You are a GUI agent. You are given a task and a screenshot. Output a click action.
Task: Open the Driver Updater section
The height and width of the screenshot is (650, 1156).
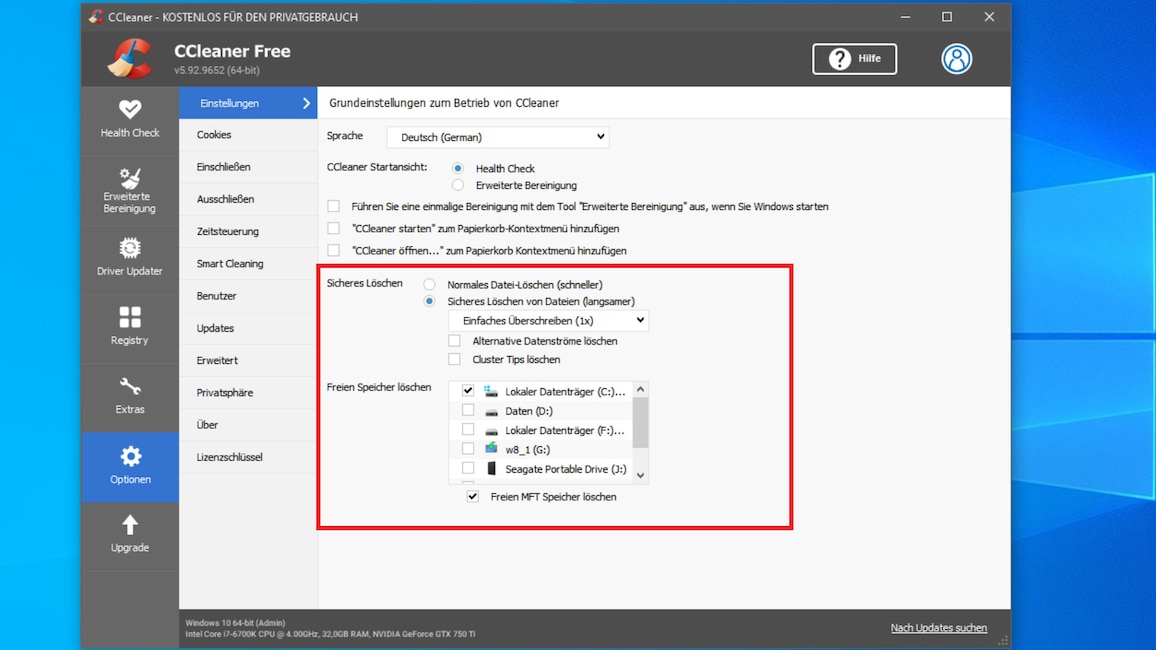(129, 258)
